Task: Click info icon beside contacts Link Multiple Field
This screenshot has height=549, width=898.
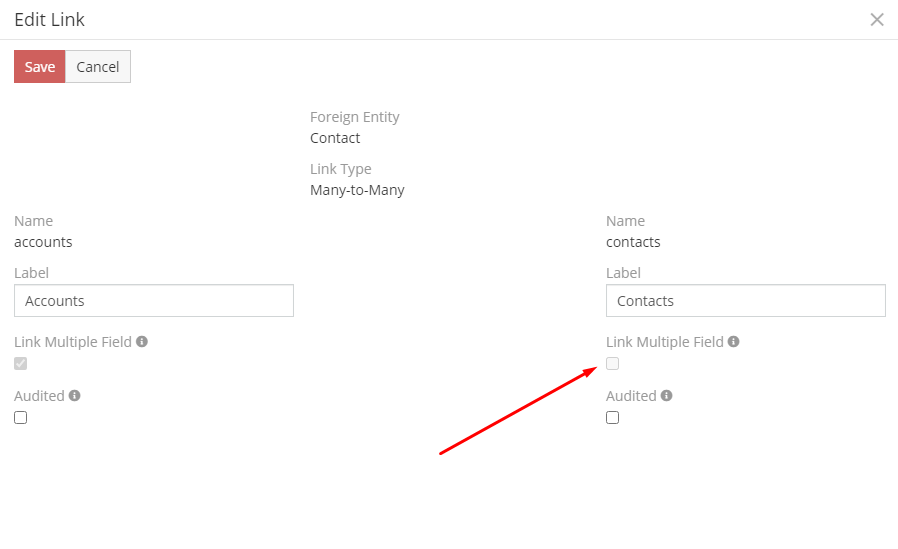Action: pos(734,342)
